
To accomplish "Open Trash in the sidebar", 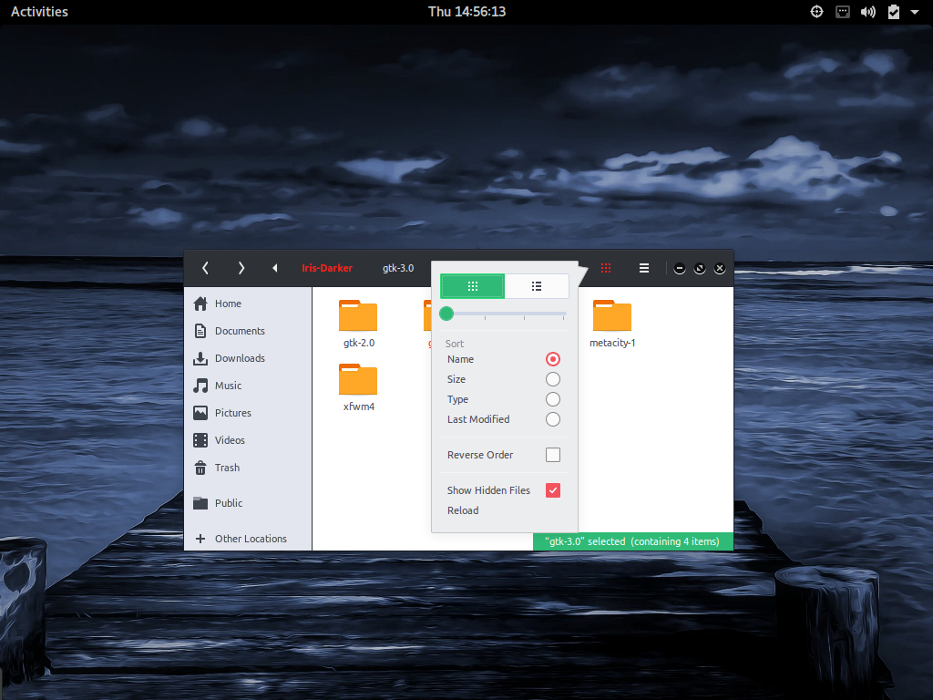I will pyautogui.click(x=248, y=468).
